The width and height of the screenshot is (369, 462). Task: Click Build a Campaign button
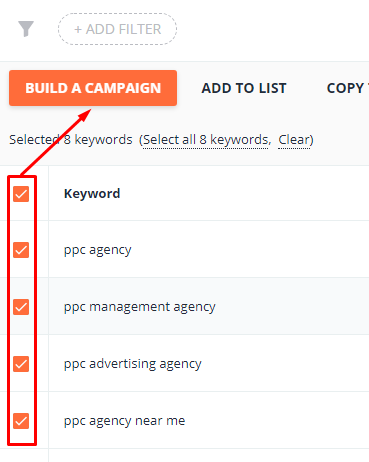tap(93, 88)
